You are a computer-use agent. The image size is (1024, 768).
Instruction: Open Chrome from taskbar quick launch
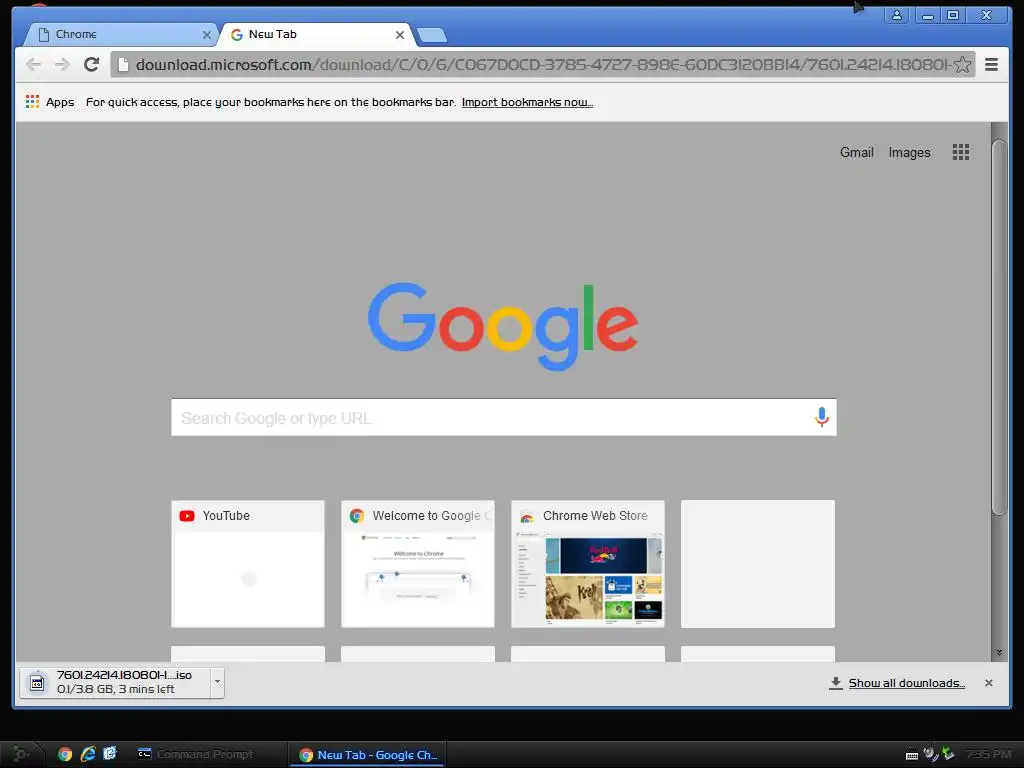click(x=65, y=754)
